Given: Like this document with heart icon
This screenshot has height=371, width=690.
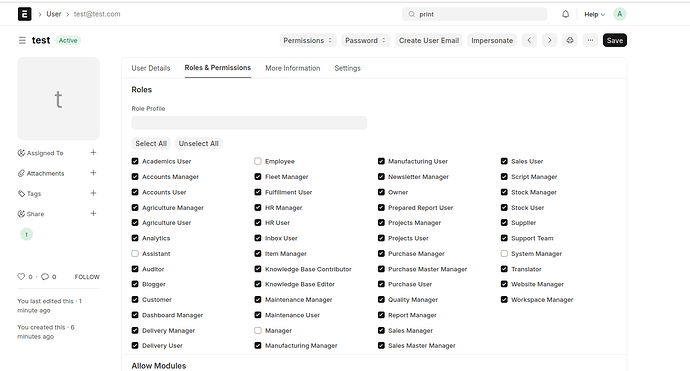Looking at the screenshot, I should pos(21,277).
